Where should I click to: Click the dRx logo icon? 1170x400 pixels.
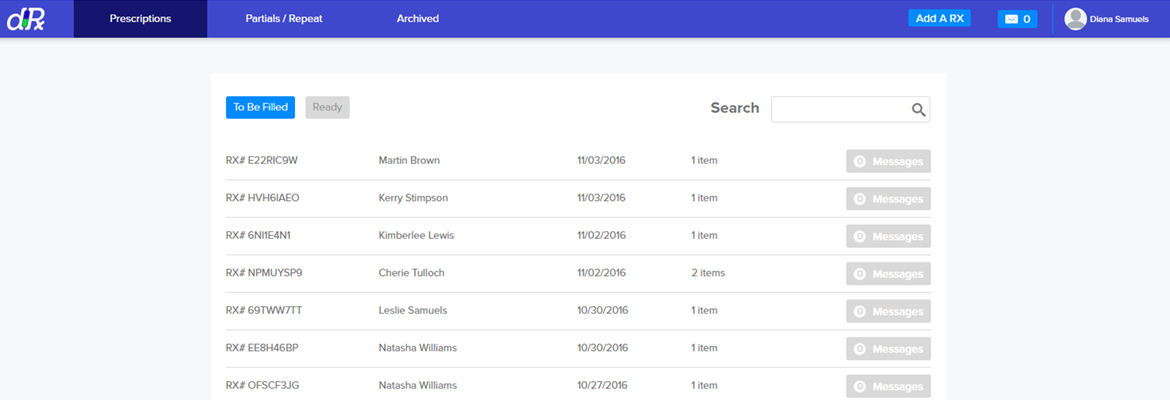25,19
